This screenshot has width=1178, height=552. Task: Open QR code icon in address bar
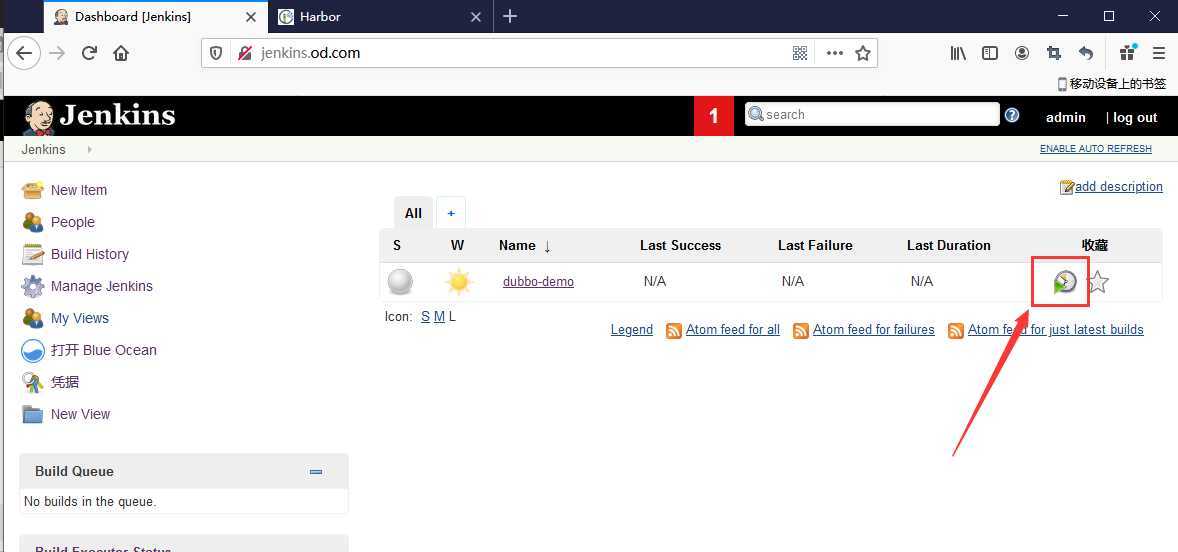800,53
